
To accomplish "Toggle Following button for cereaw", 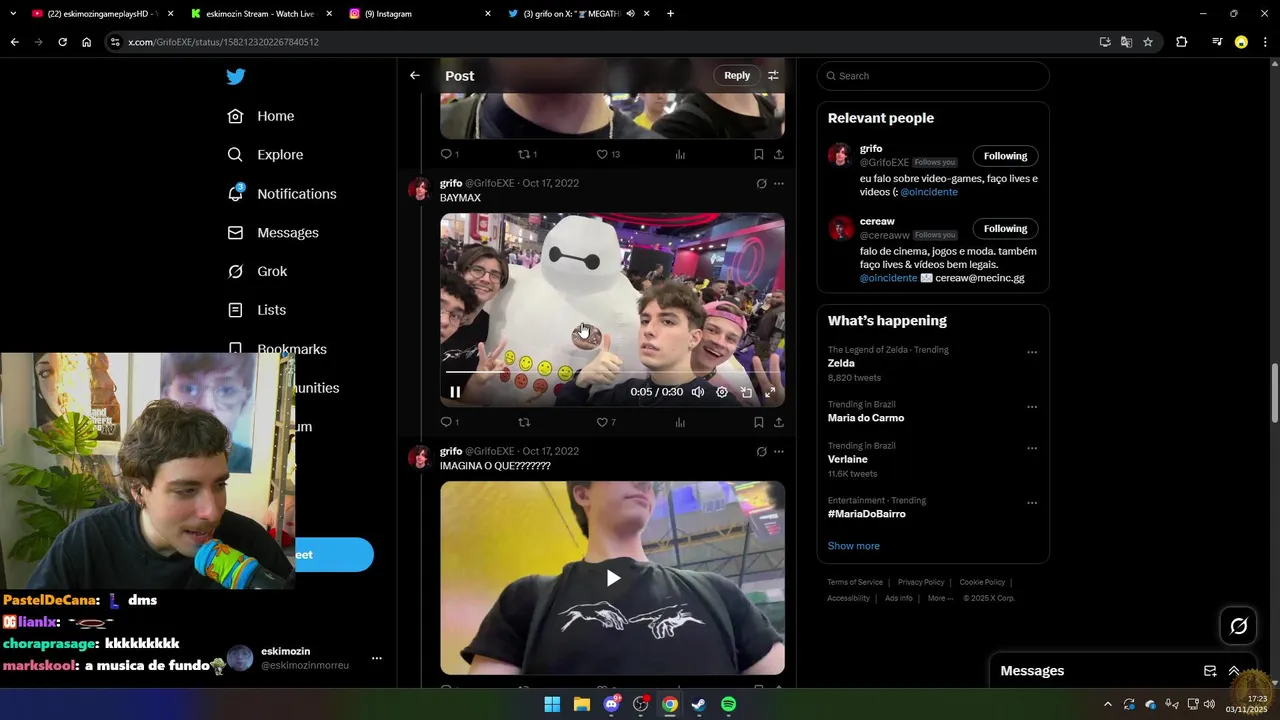I will click(1005, 229).
